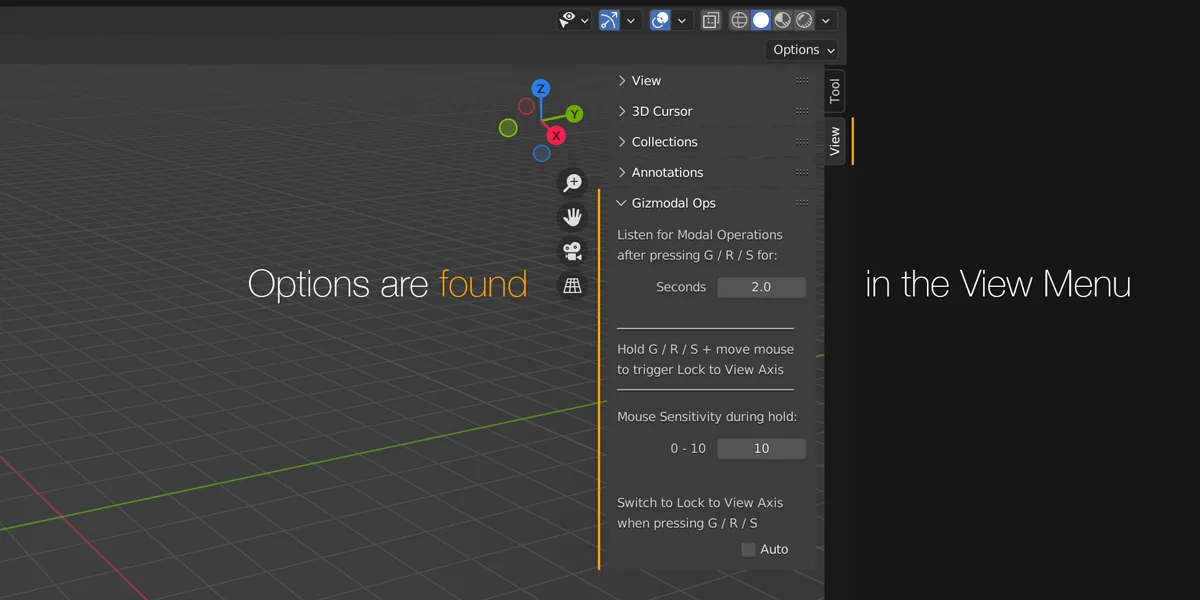Expand the Collections panel

(x=664, y=141)
